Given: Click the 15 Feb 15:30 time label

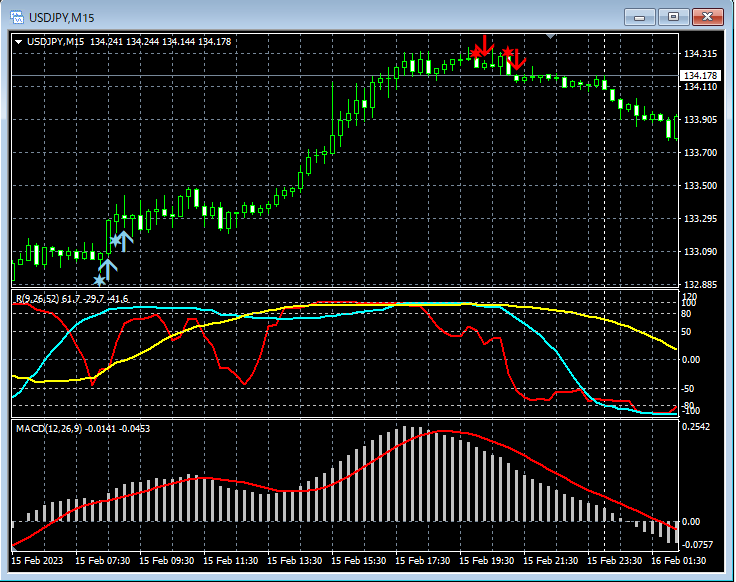Looking at the screenshot, I should (359, 560).
